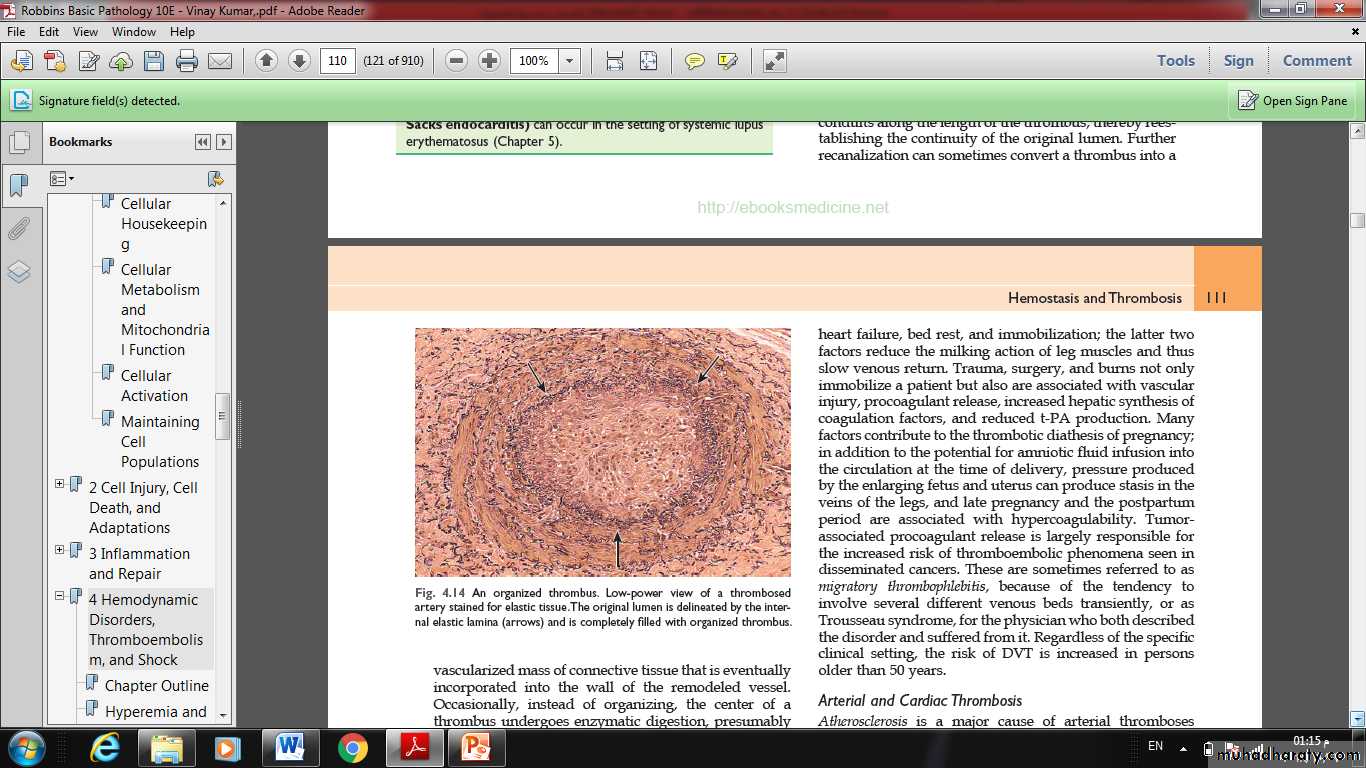
Task: Open the Page Thumbnails panel
Action: tap(19, 143)
